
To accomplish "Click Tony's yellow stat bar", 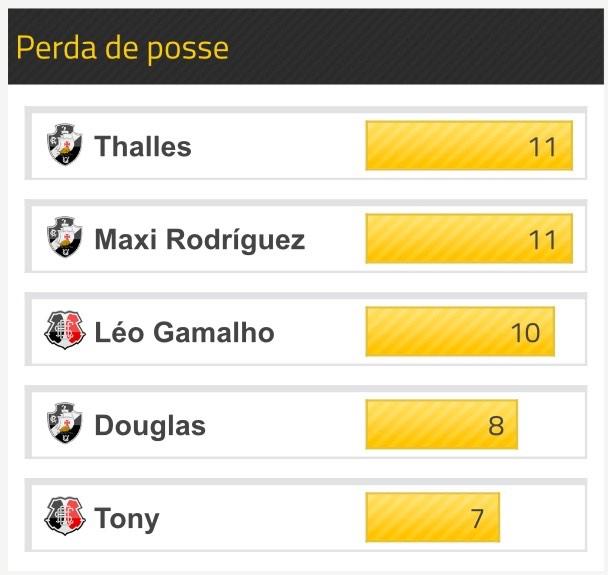I will (432, 518).
